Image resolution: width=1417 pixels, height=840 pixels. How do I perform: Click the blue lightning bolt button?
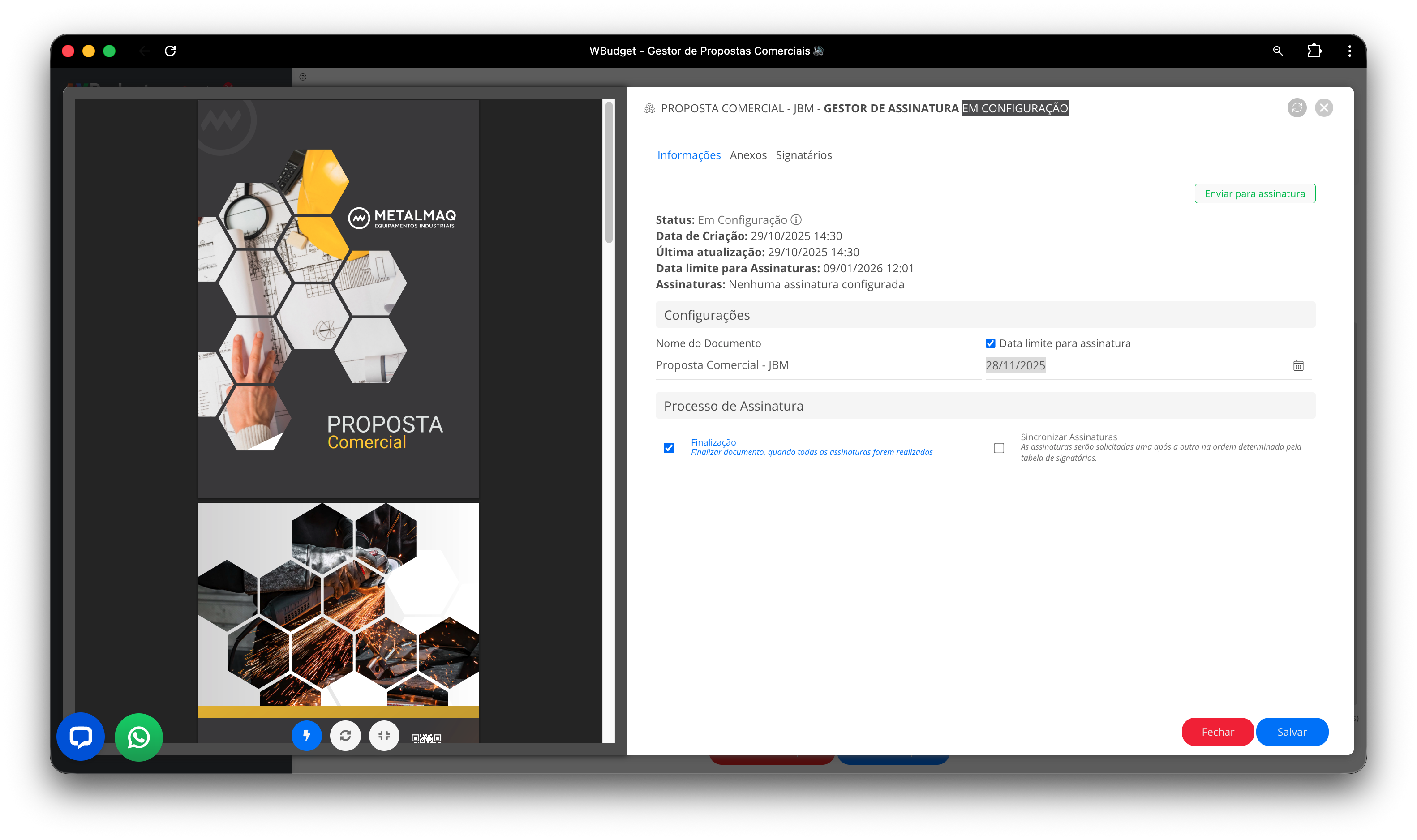tap(306, 735)
